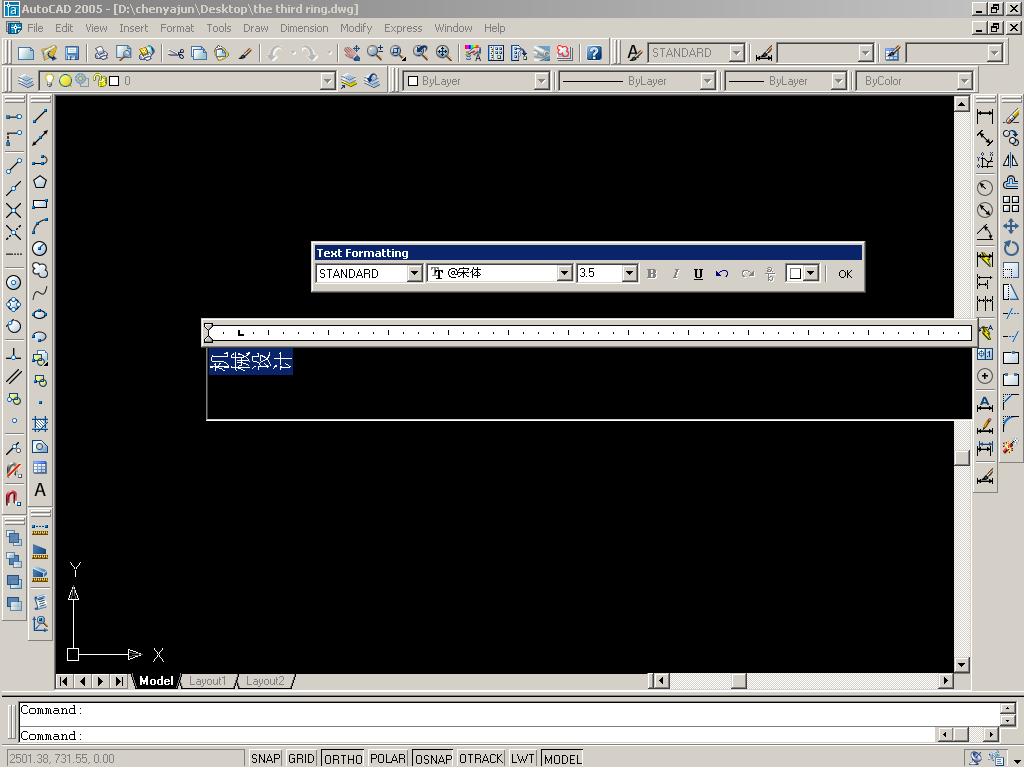Click the Help question mark icon

pyautogui.click(x=594, y=53)
